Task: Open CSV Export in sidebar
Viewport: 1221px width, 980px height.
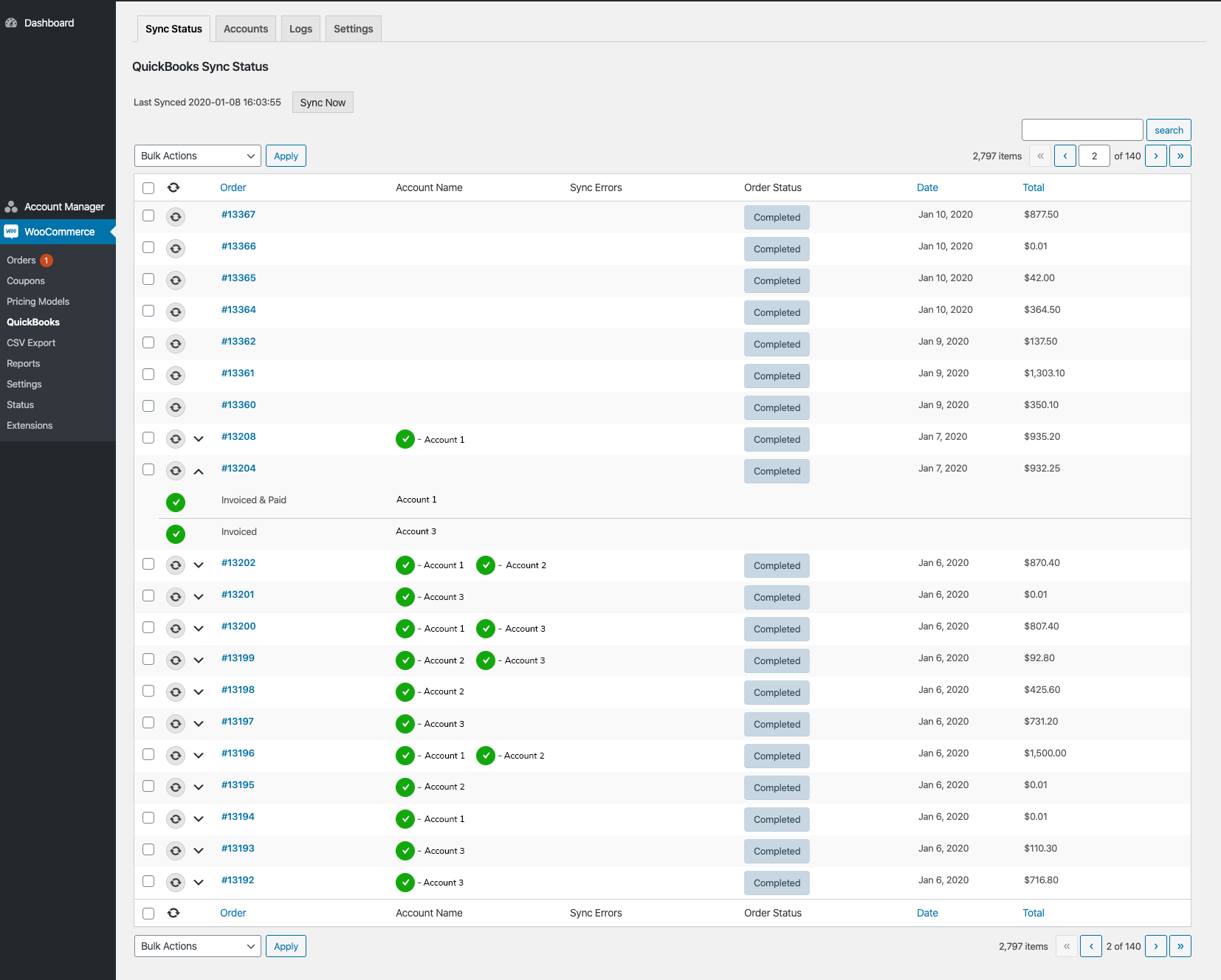Action: tap(31, 342)
